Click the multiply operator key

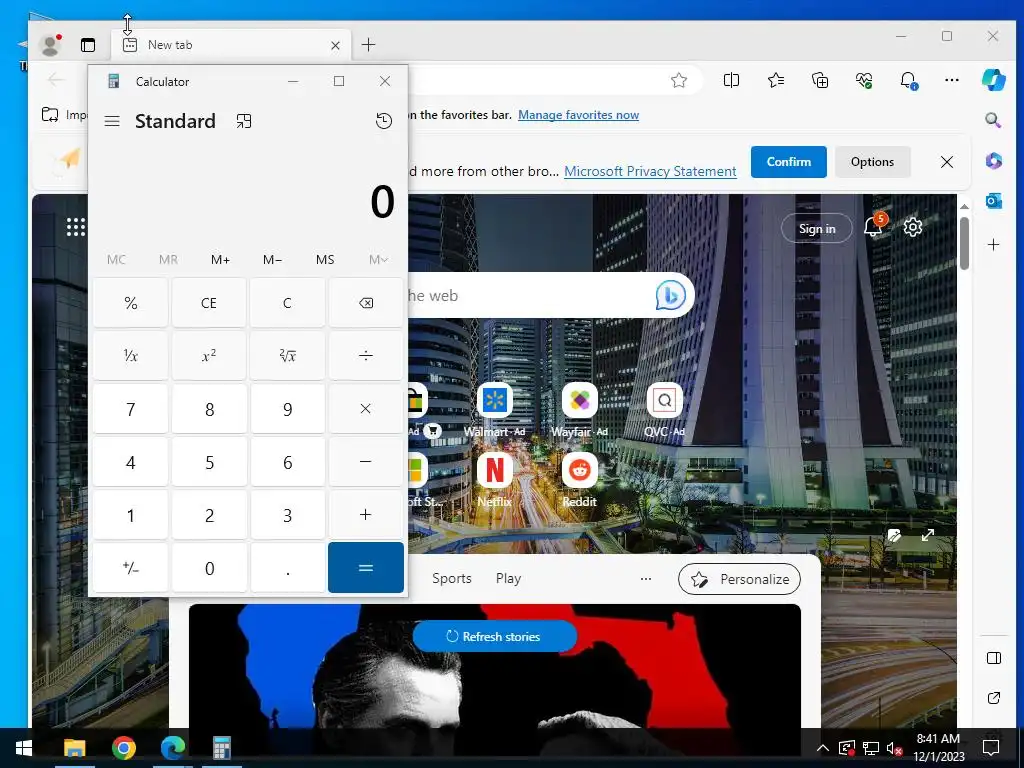coord(366,409)
